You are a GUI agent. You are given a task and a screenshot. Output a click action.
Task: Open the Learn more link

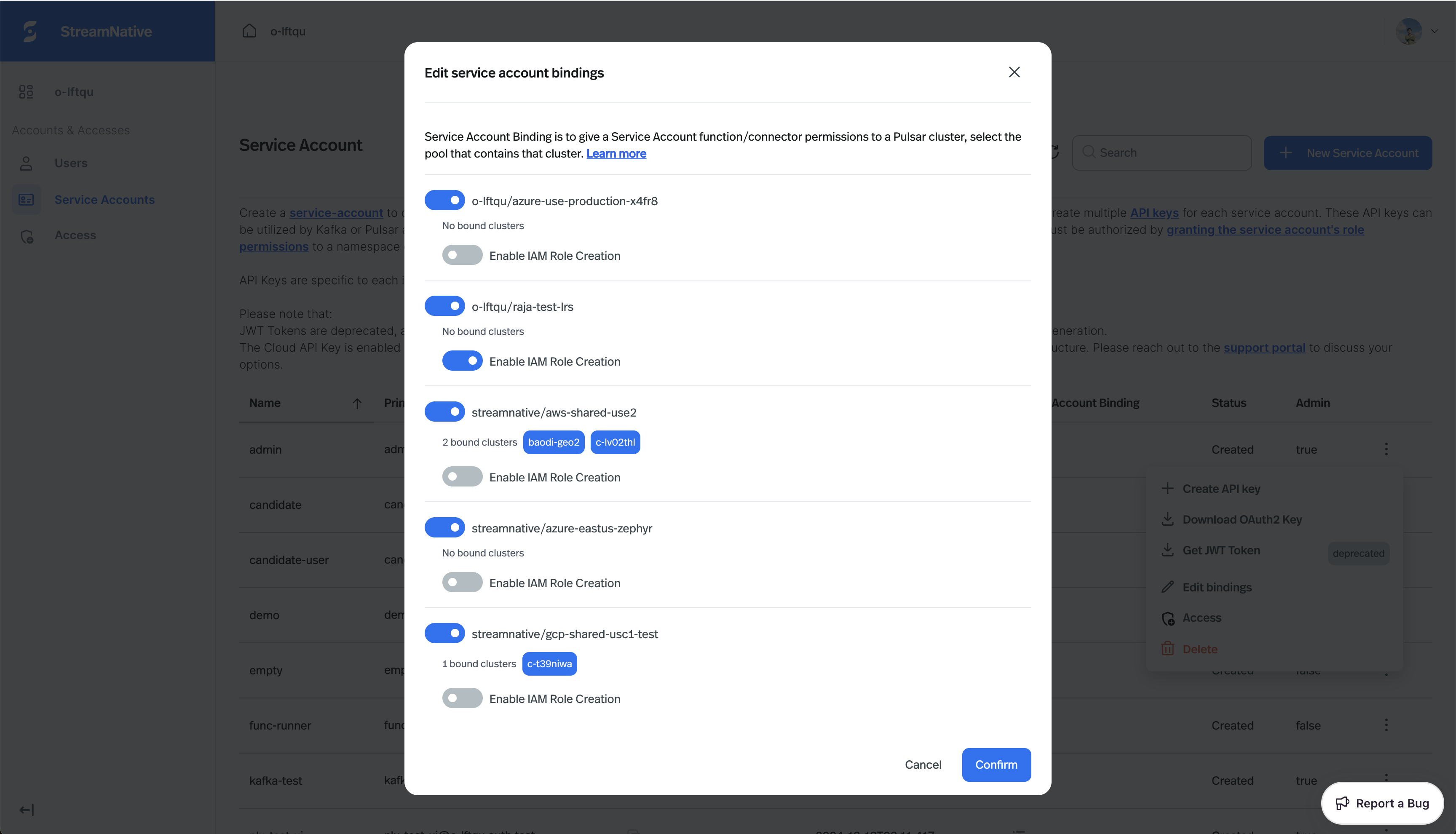coord(616,153)
